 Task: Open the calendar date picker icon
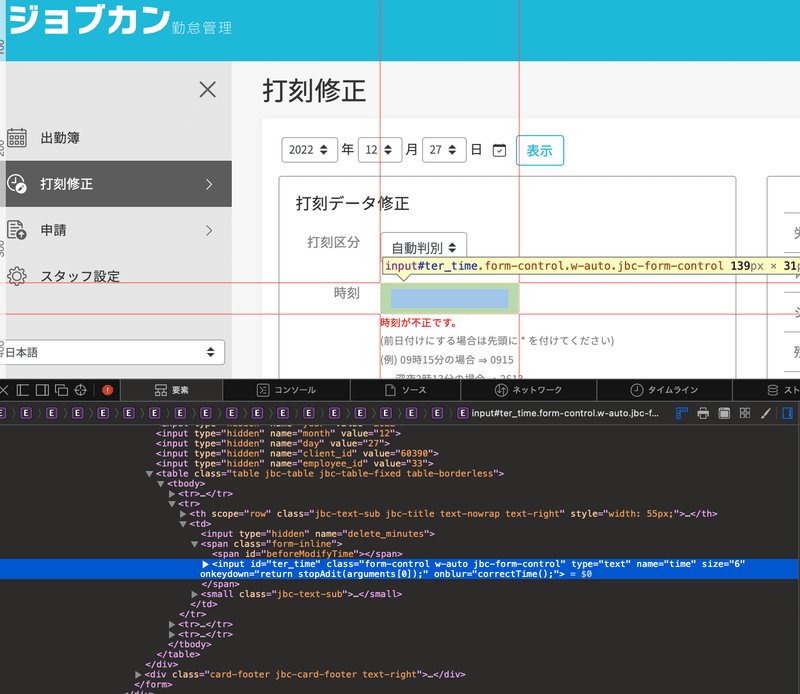click(499, 150)
